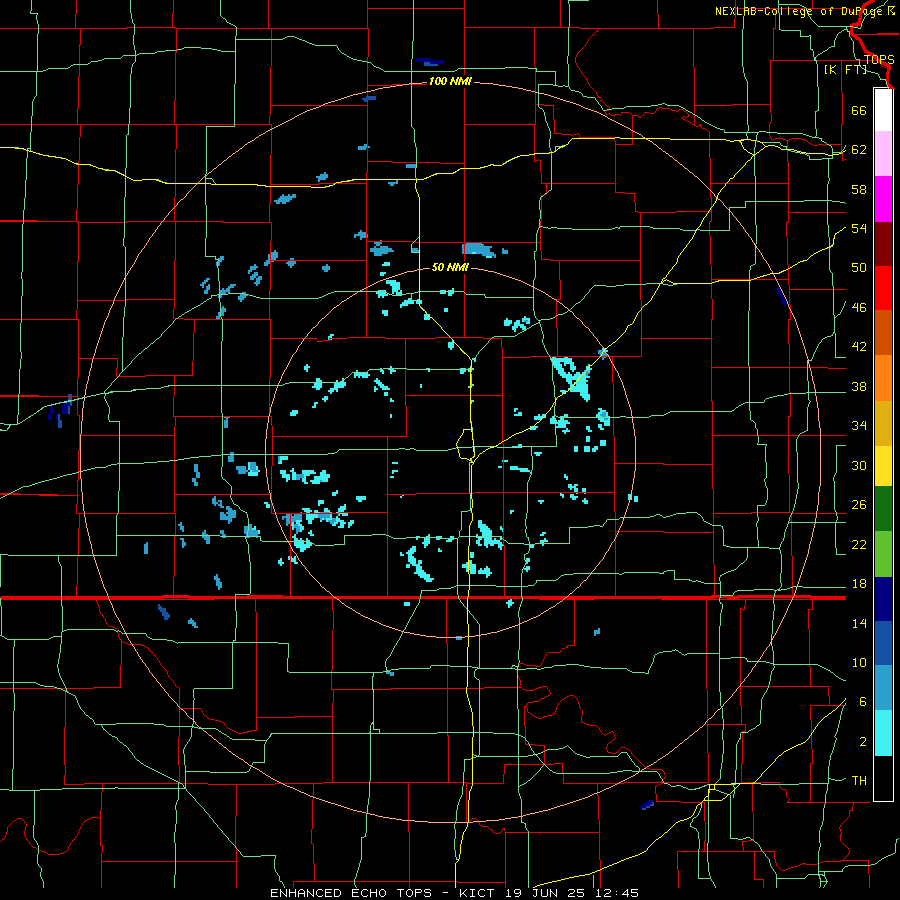Click the 'TOPS' legend title

click(x=879, y=60)
